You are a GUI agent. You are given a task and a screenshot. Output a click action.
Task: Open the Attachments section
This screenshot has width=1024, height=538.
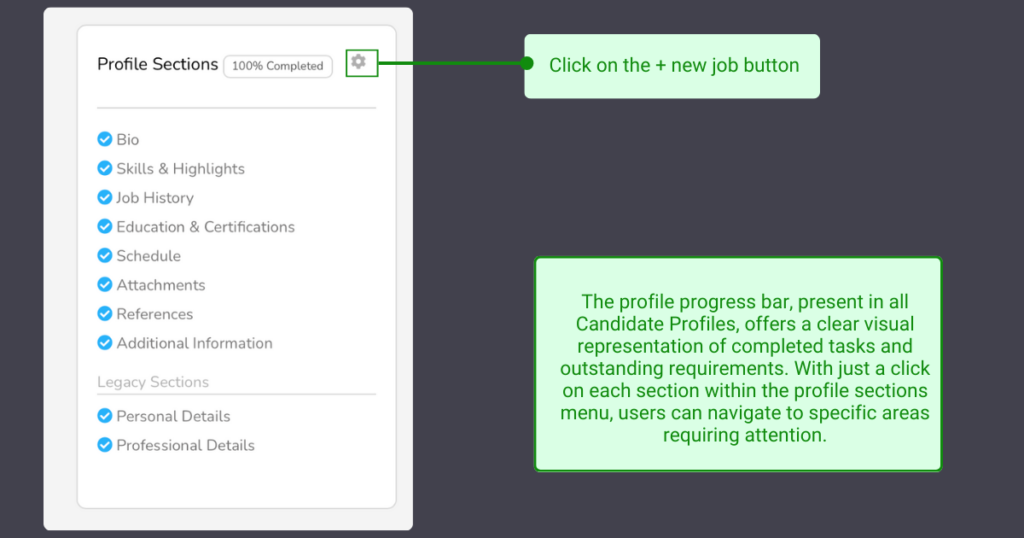(160, 285)
